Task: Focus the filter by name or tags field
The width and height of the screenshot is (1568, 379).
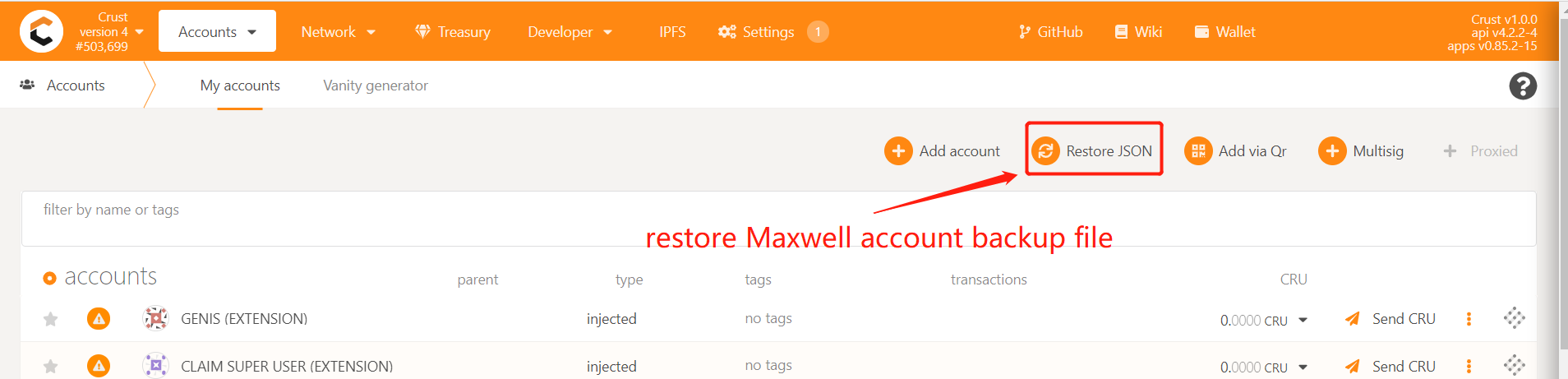Action: click(x=778, y=219)
